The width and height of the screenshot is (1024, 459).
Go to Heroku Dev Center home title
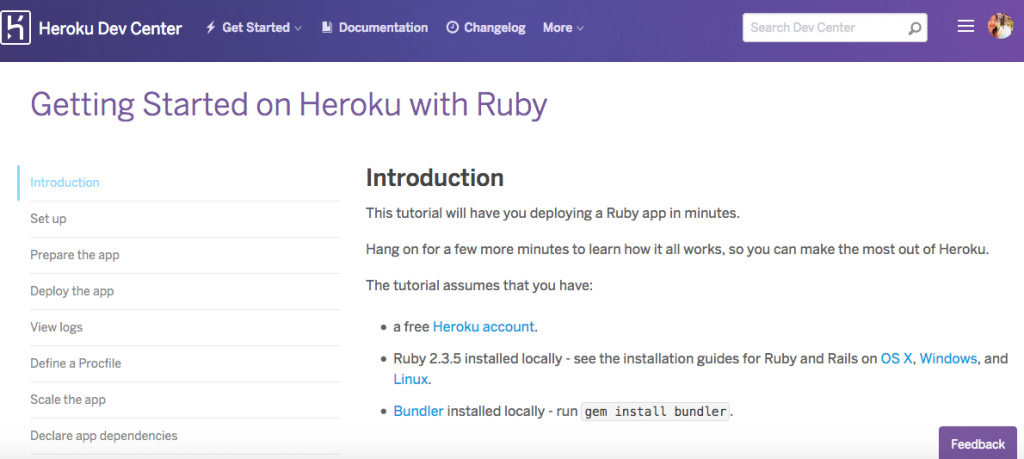pyautogui.click(x=110, y=28)
